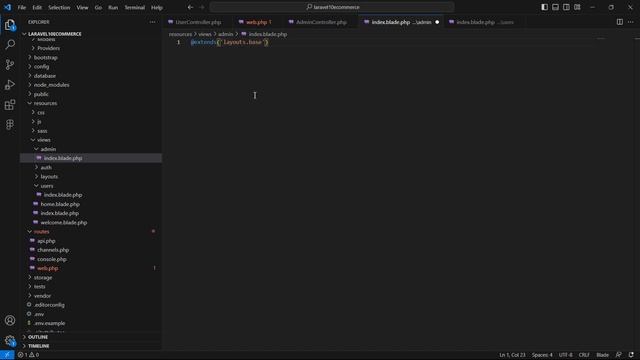
Task: Click the Explorer more actions ellipsis
Action: pos(152,22)
